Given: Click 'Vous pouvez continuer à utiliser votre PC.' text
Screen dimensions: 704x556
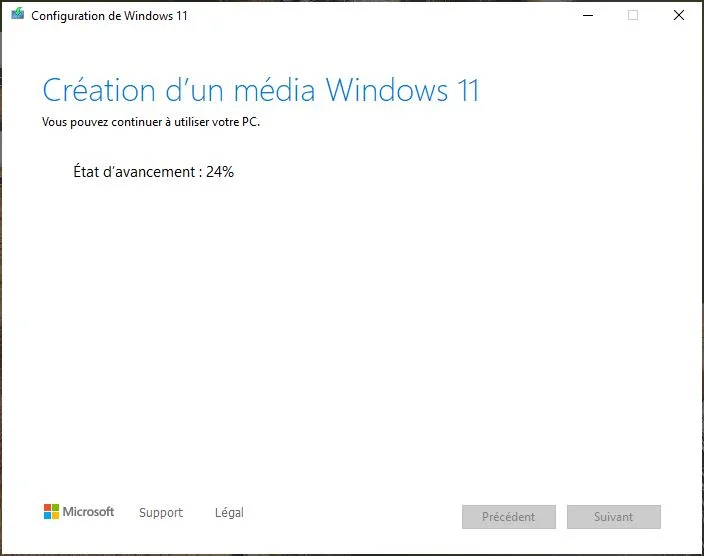Looking at the screenshot, I should 151,122.
